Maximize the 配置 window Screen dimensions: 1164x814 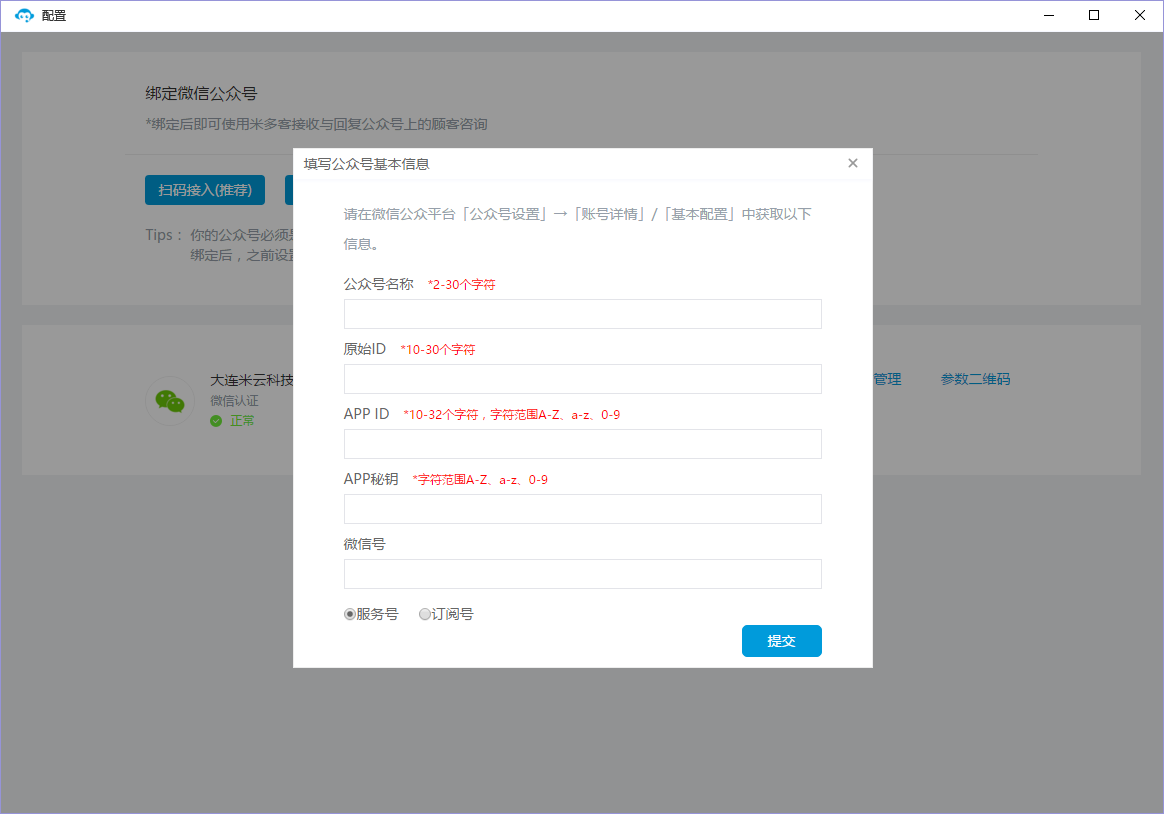(1094, 15)
